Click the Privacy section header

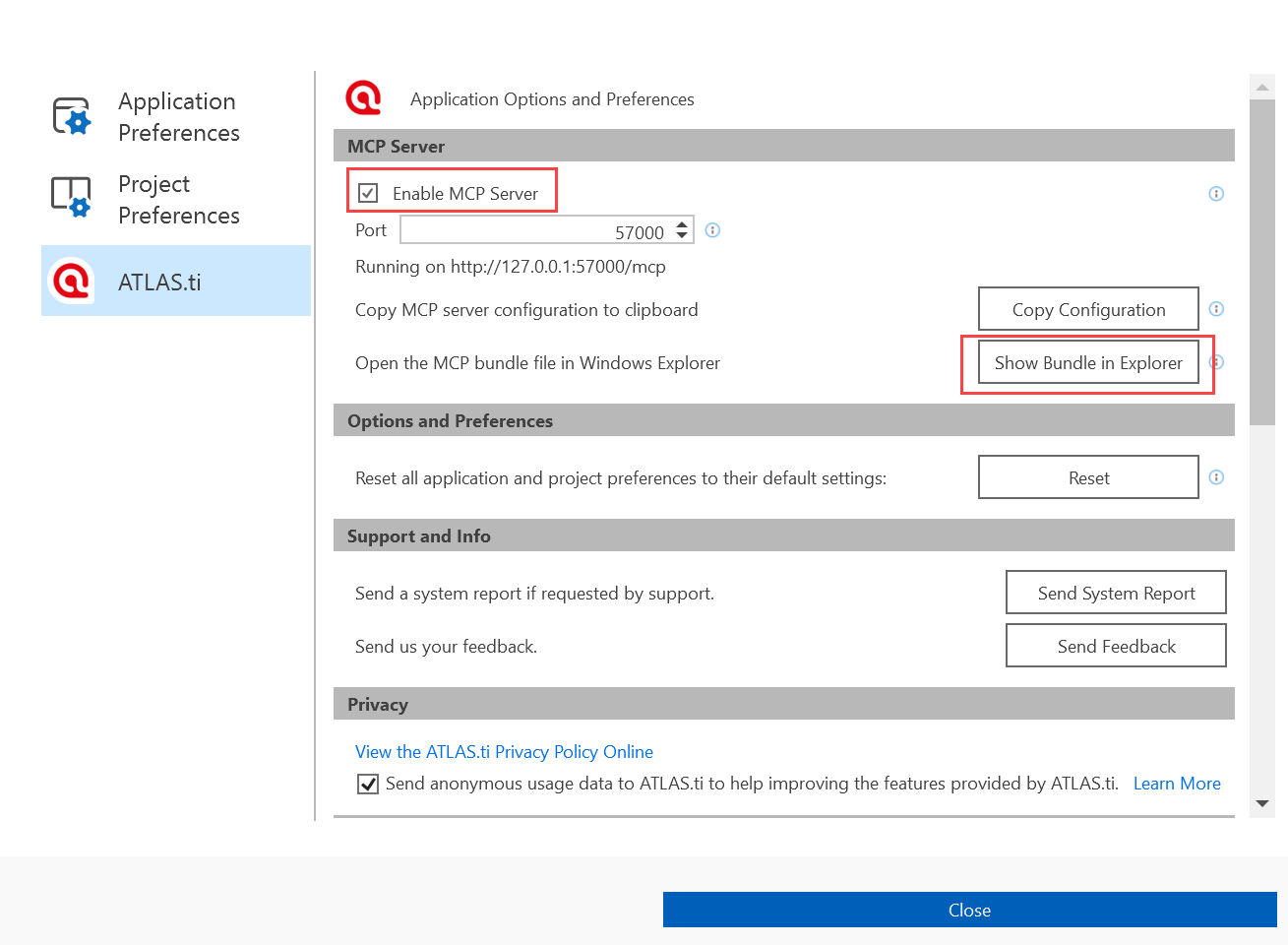784,704
